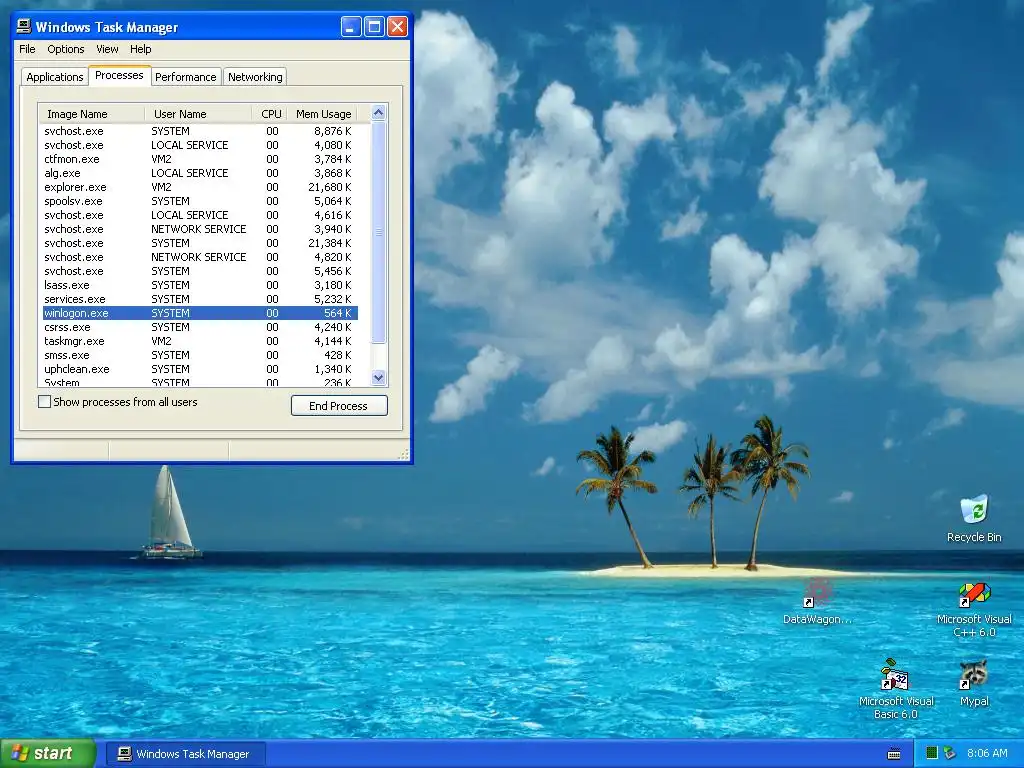Sort by User Name column header
The height and width of the screenshot is (768, 1024).
click(198, 114)
